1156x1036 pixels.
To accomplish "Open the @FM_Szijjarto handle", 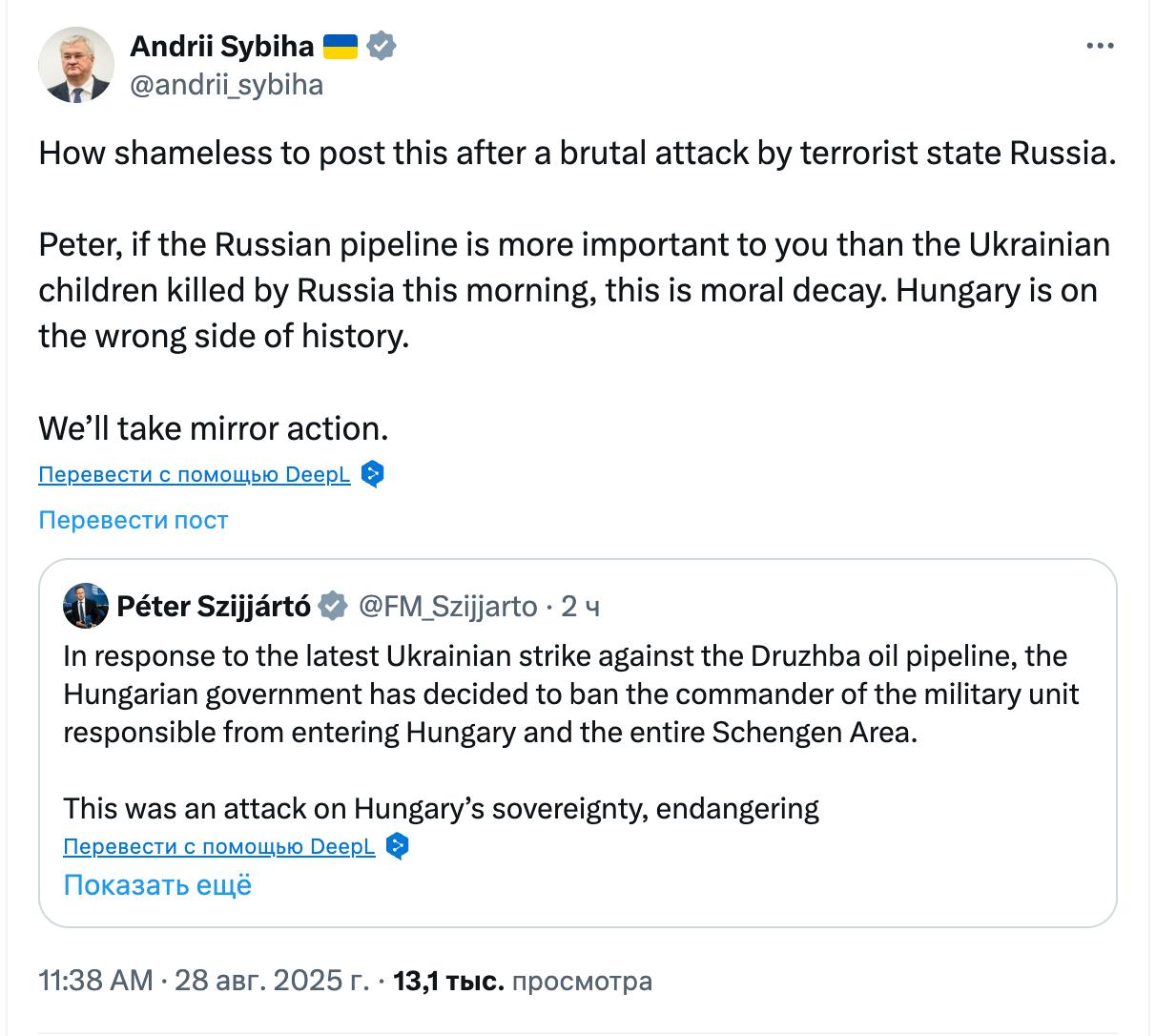I will (x=447, y=606).
